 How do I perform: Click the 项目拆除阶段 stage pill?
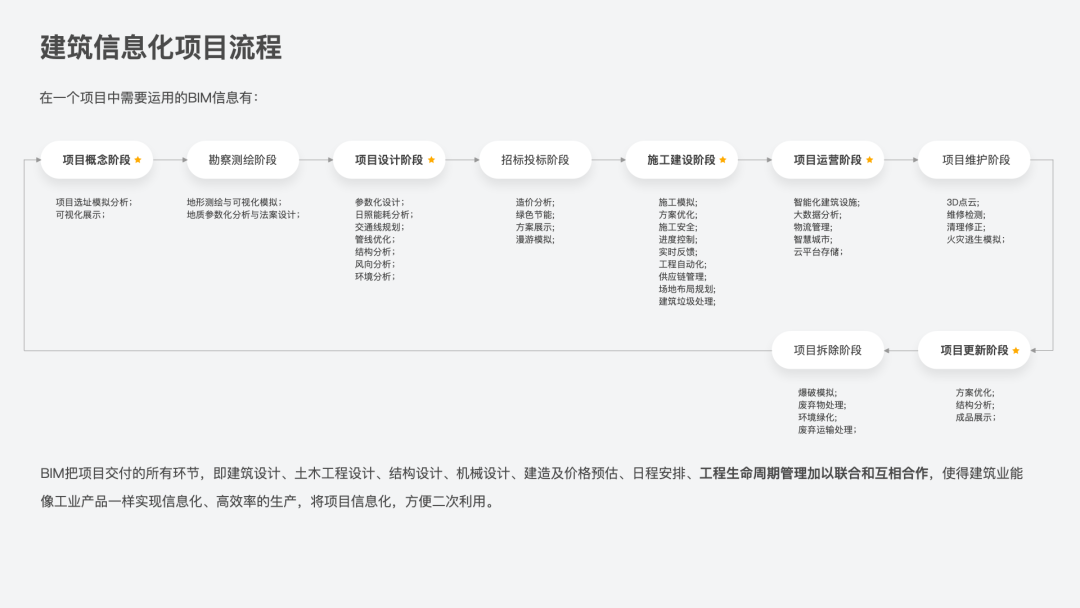[x=828, y=350]
